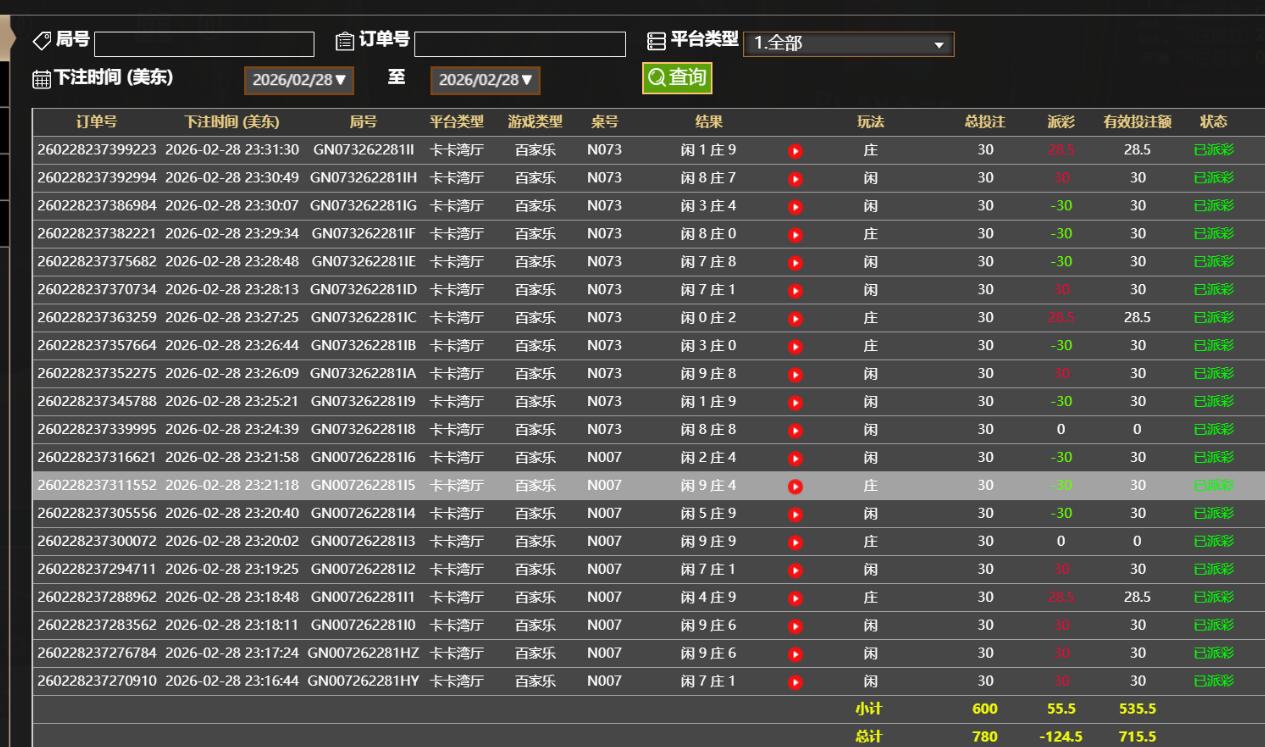Click the list icon beside 平台类型 label
This screenshot has height=747, width=1265.
point(655,39)
